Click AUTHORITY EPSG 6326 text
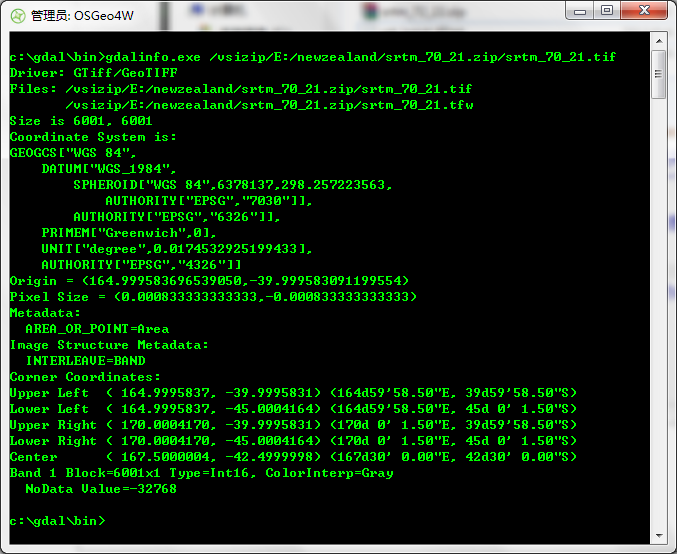677x554 pixels. (x=177, y=217)
